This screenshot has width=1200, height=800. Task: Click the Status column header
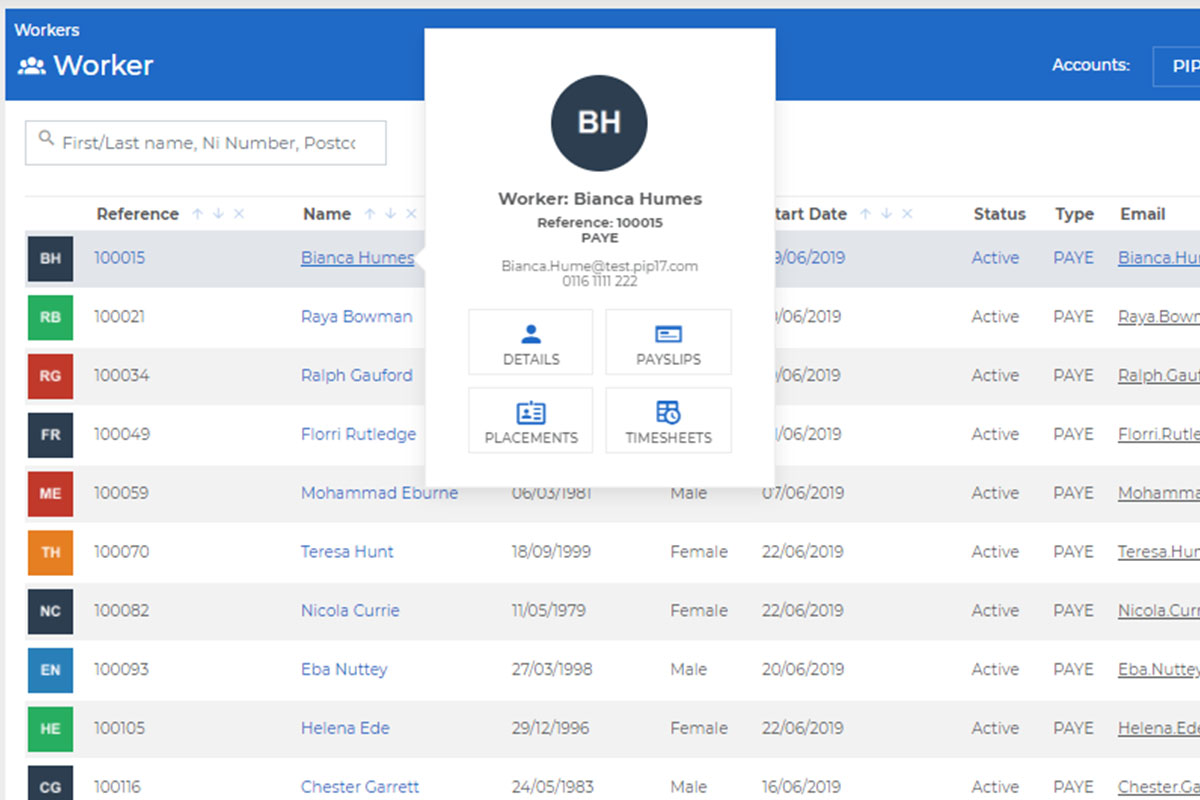[1000, 214]
